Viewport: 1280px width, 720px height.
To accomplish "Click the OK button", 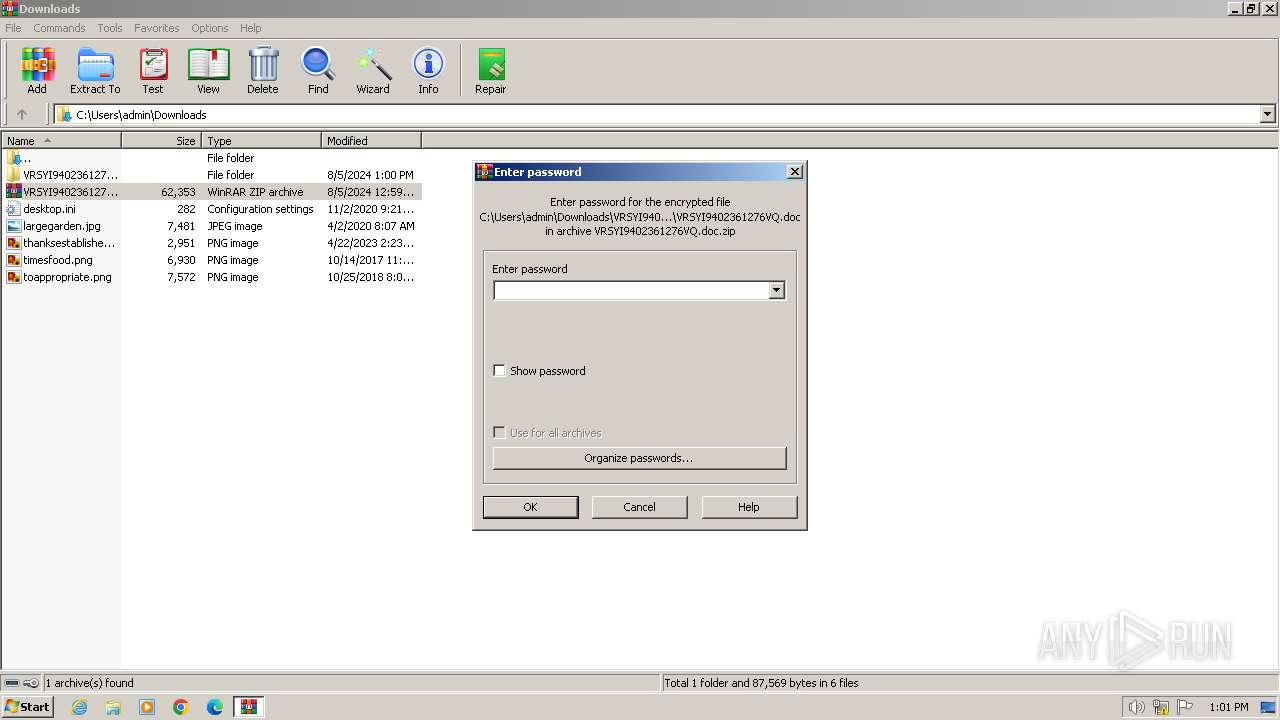I will coord(530,507).
